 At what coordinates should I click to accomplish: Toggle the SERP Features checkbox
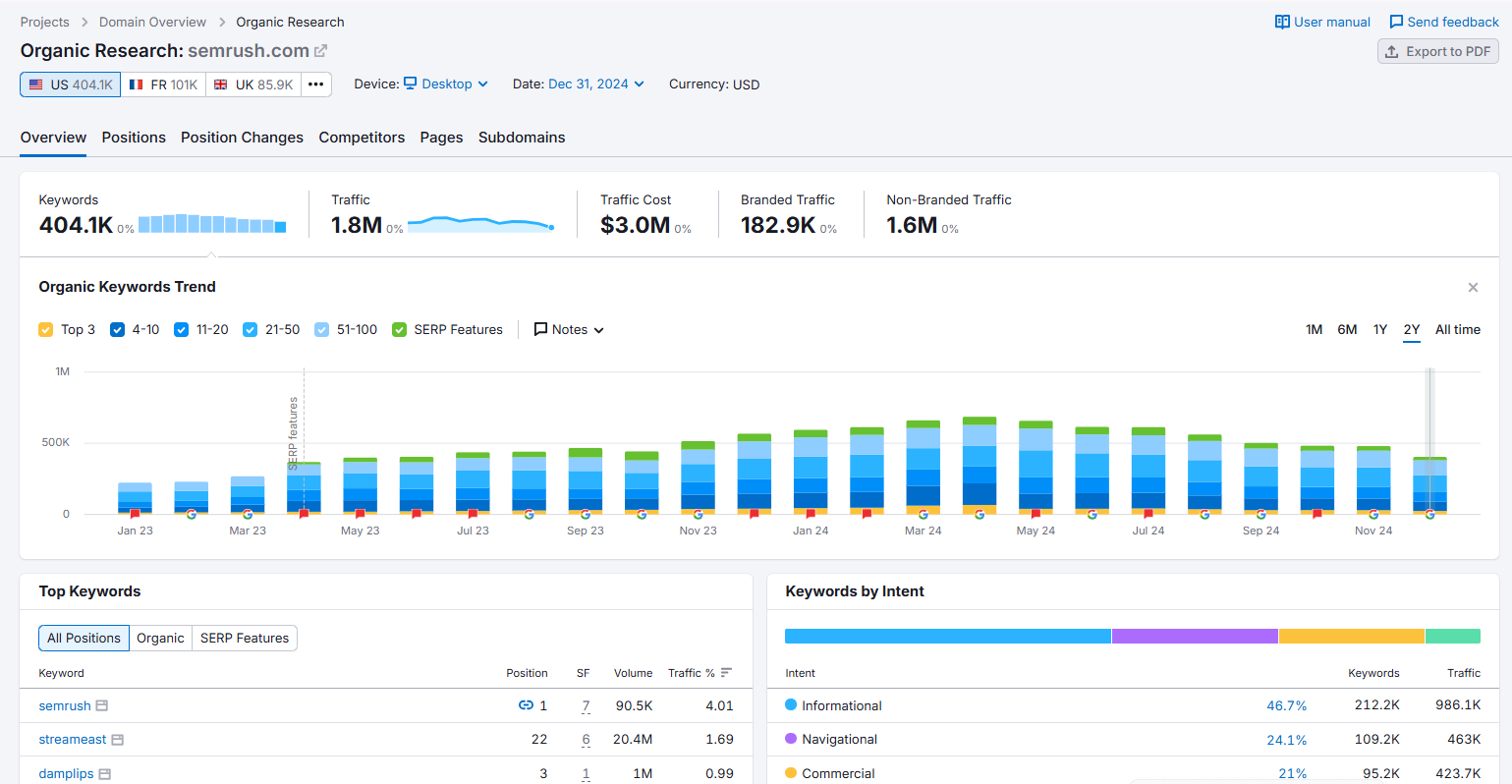click(399, 330)
